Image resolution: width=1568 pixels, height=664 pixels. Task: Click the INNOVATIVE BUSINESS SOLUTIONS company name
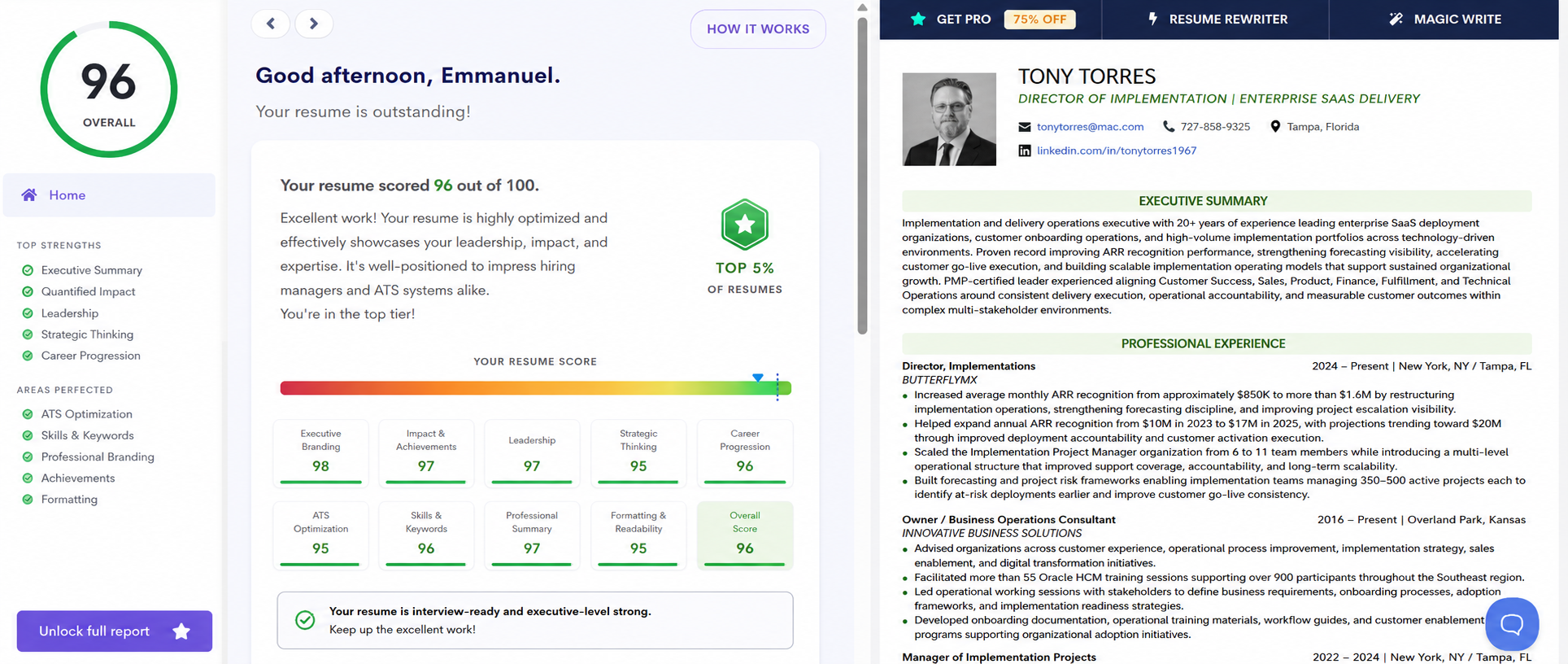coord(991,533)
